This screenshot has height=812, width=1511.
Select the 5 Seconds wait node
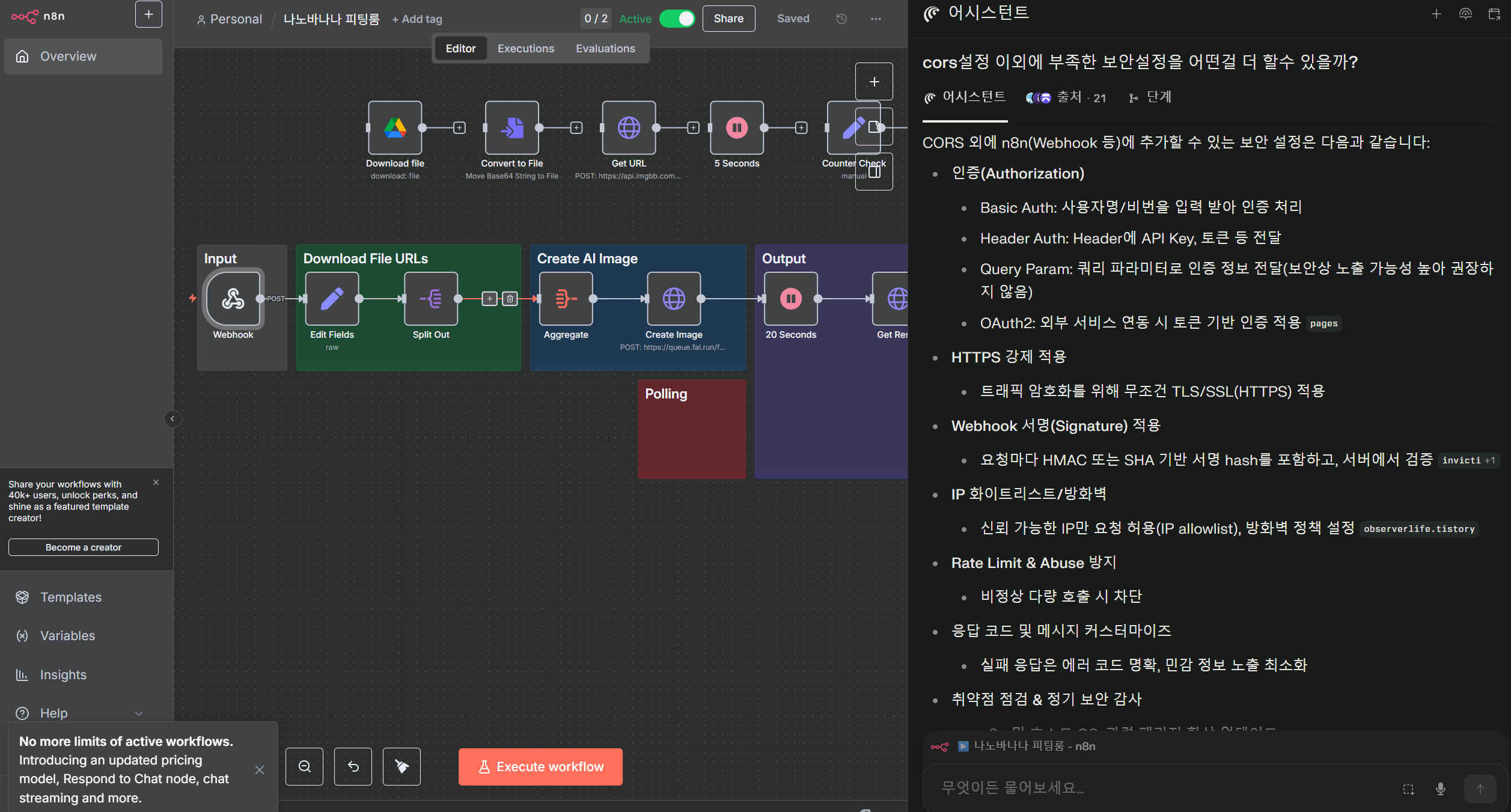click(x=736, y=128)
